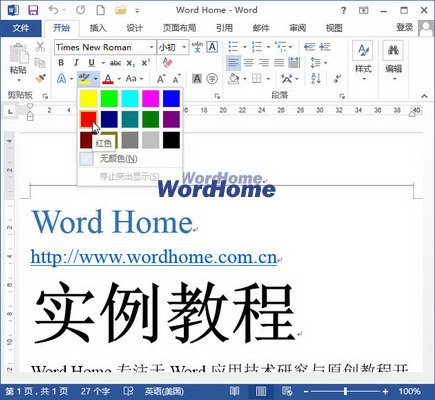Apply distributed alignment
The image size is (435, 400).
294,63
